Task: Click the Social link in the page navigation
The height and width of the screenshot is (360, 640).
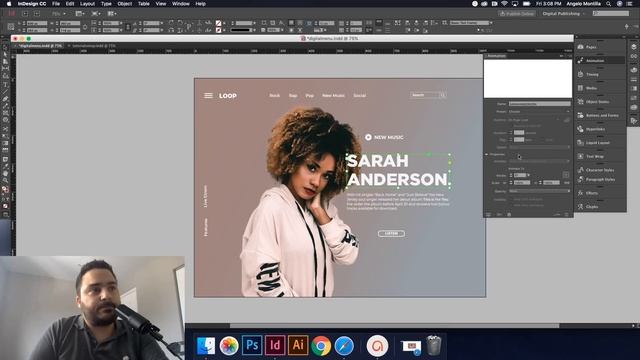Action: click(359, 96)
